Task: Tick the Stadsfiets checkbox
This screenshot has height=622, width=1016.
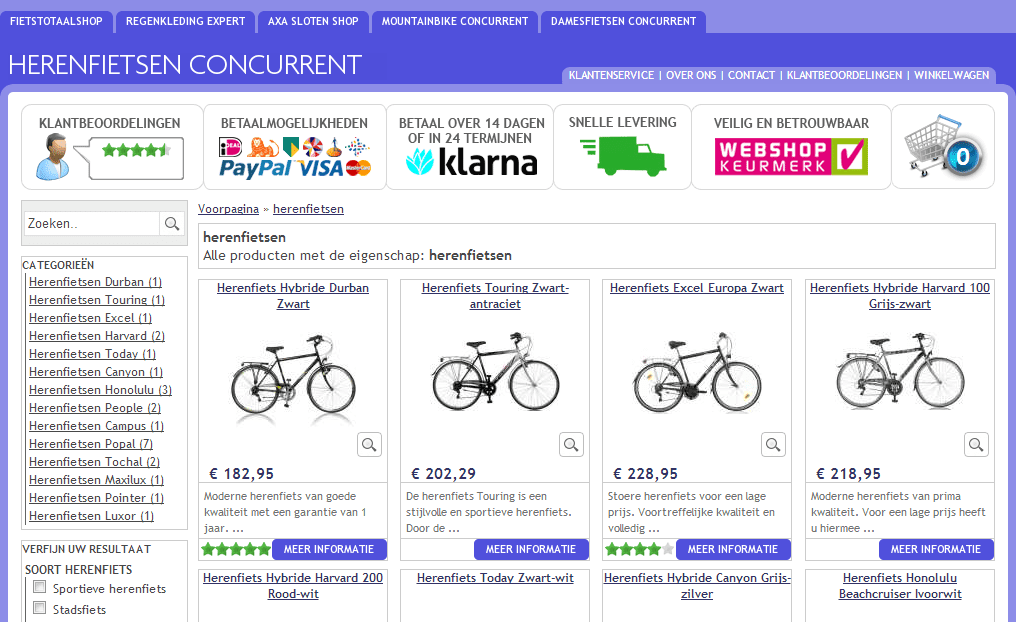Action: tap(40, 608)
